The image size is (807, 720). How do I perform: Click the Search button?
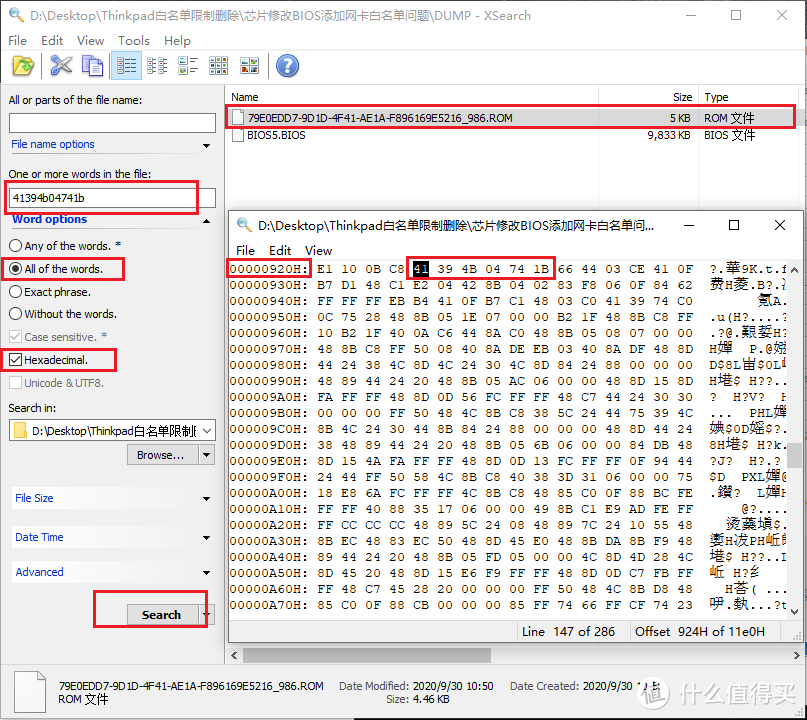tap(163, 614)
